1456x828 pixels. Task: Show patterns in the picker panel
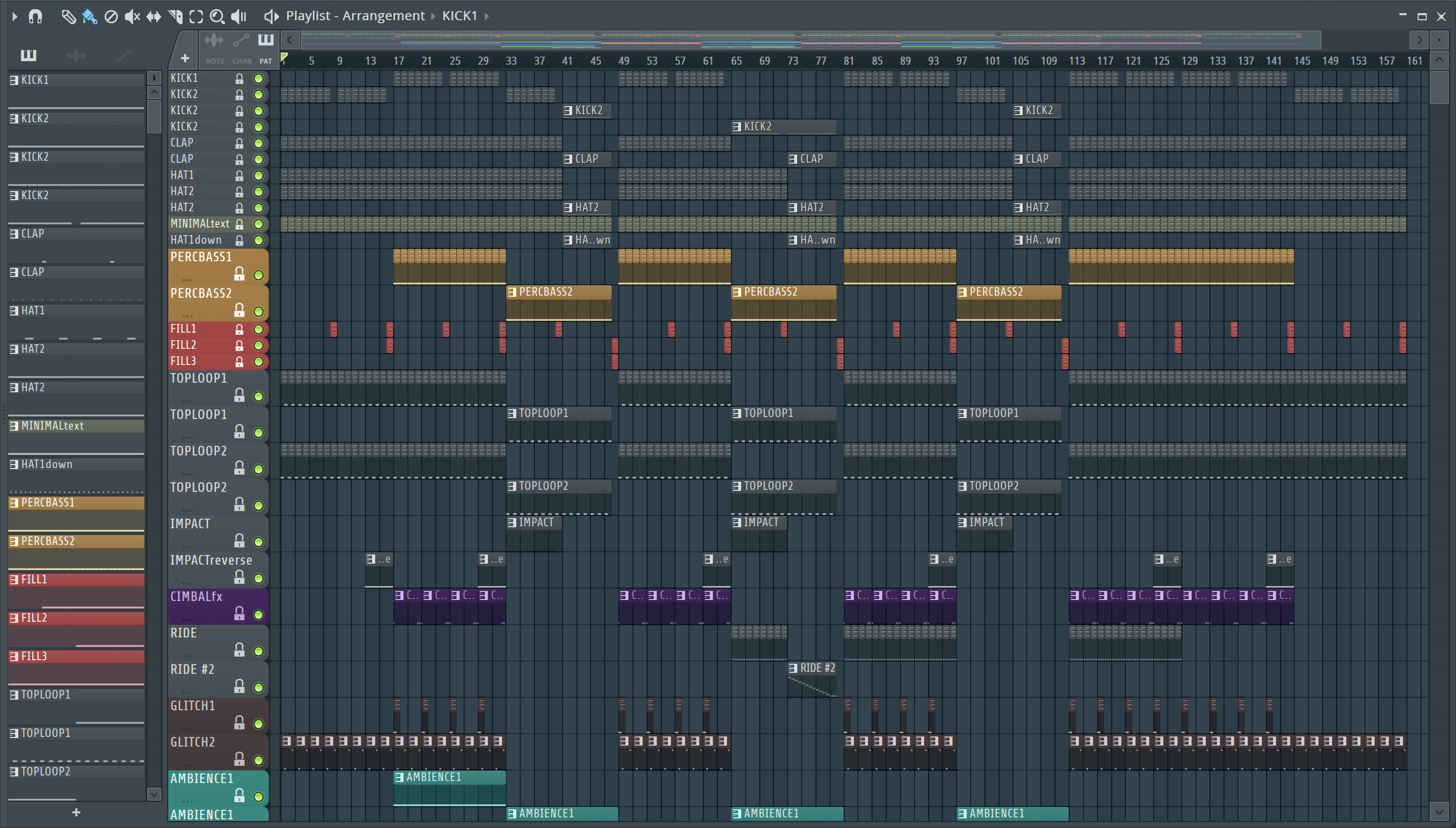28,55
